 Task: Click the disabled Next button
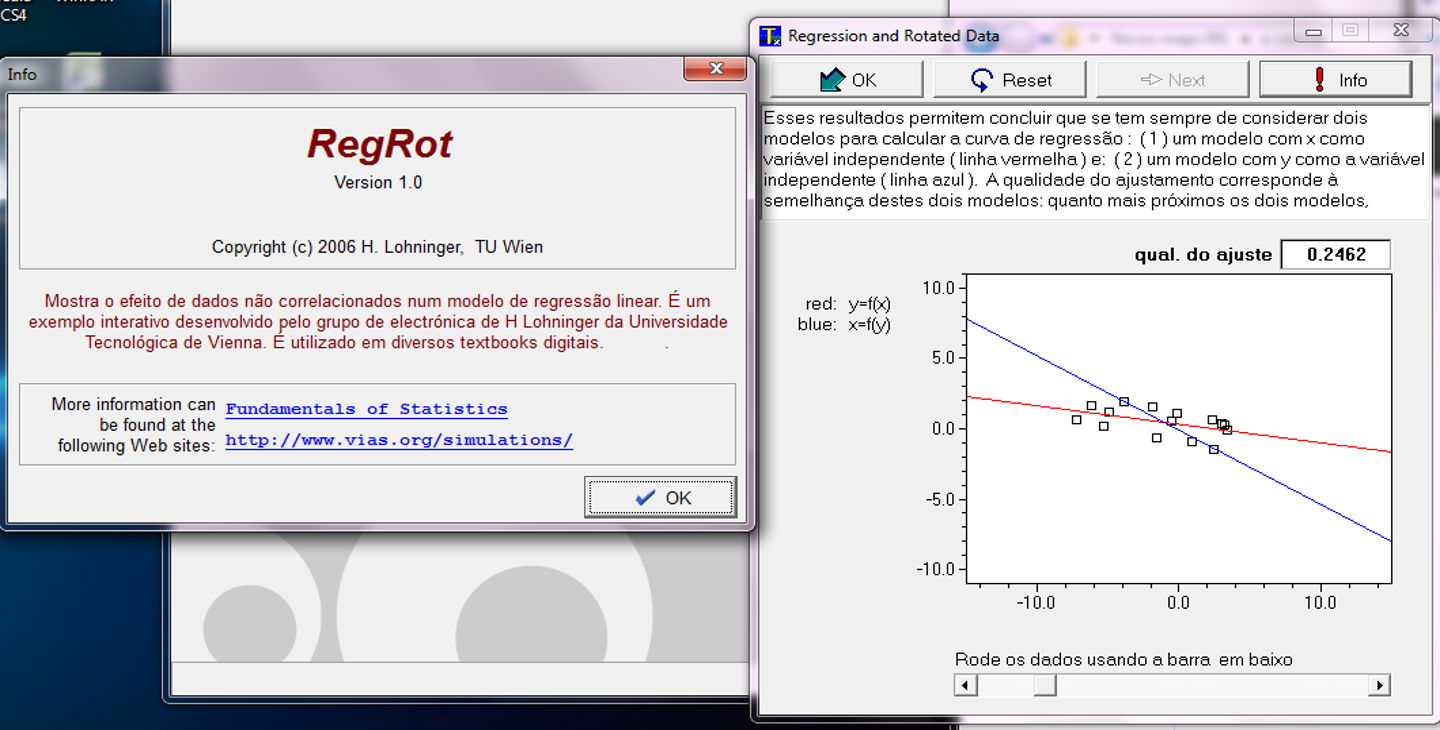pyautogui.click(x=1173, y=80)
